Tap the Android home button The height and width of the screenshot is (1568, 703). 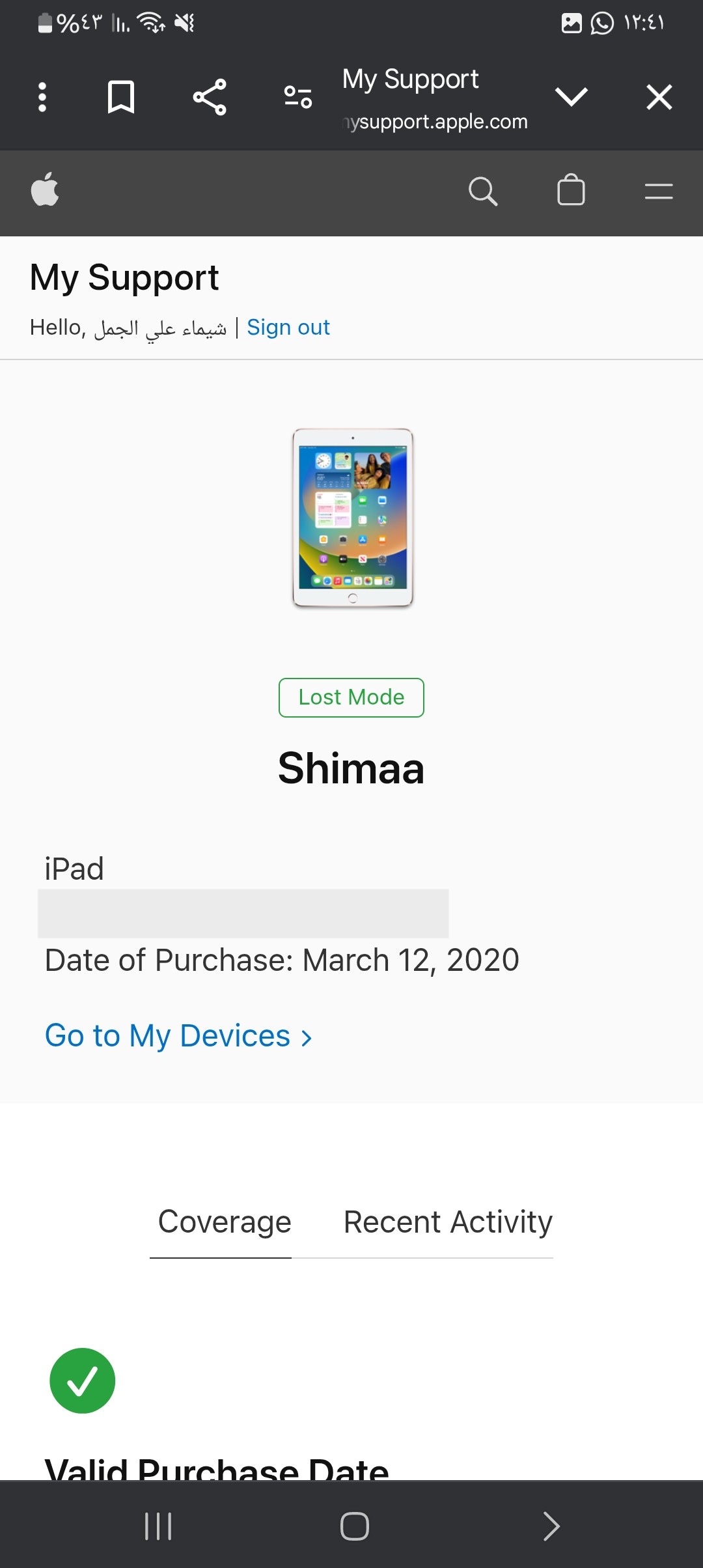point(355,1526)
